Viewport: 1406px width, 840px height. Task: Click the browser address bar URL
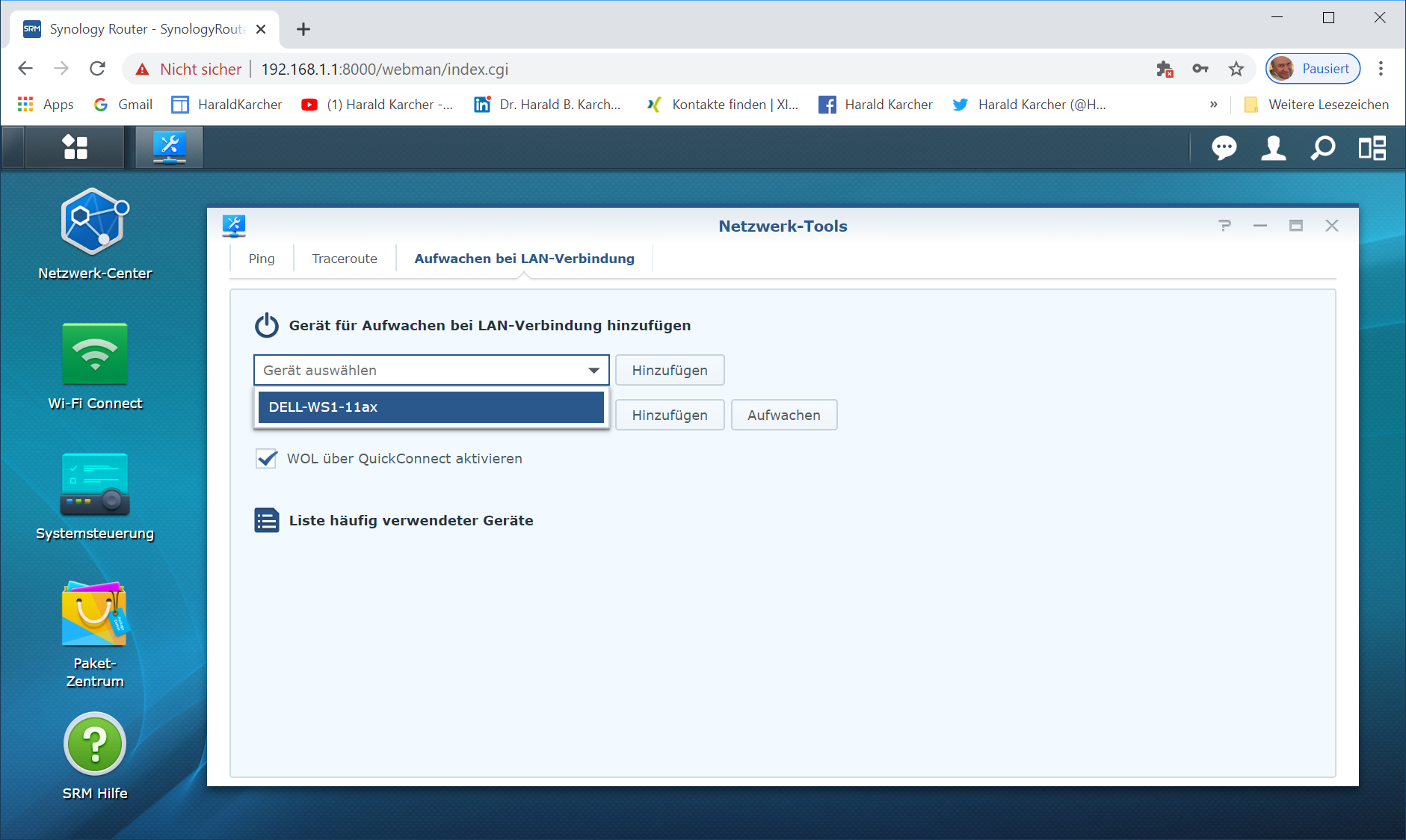(x=384, y=70)
